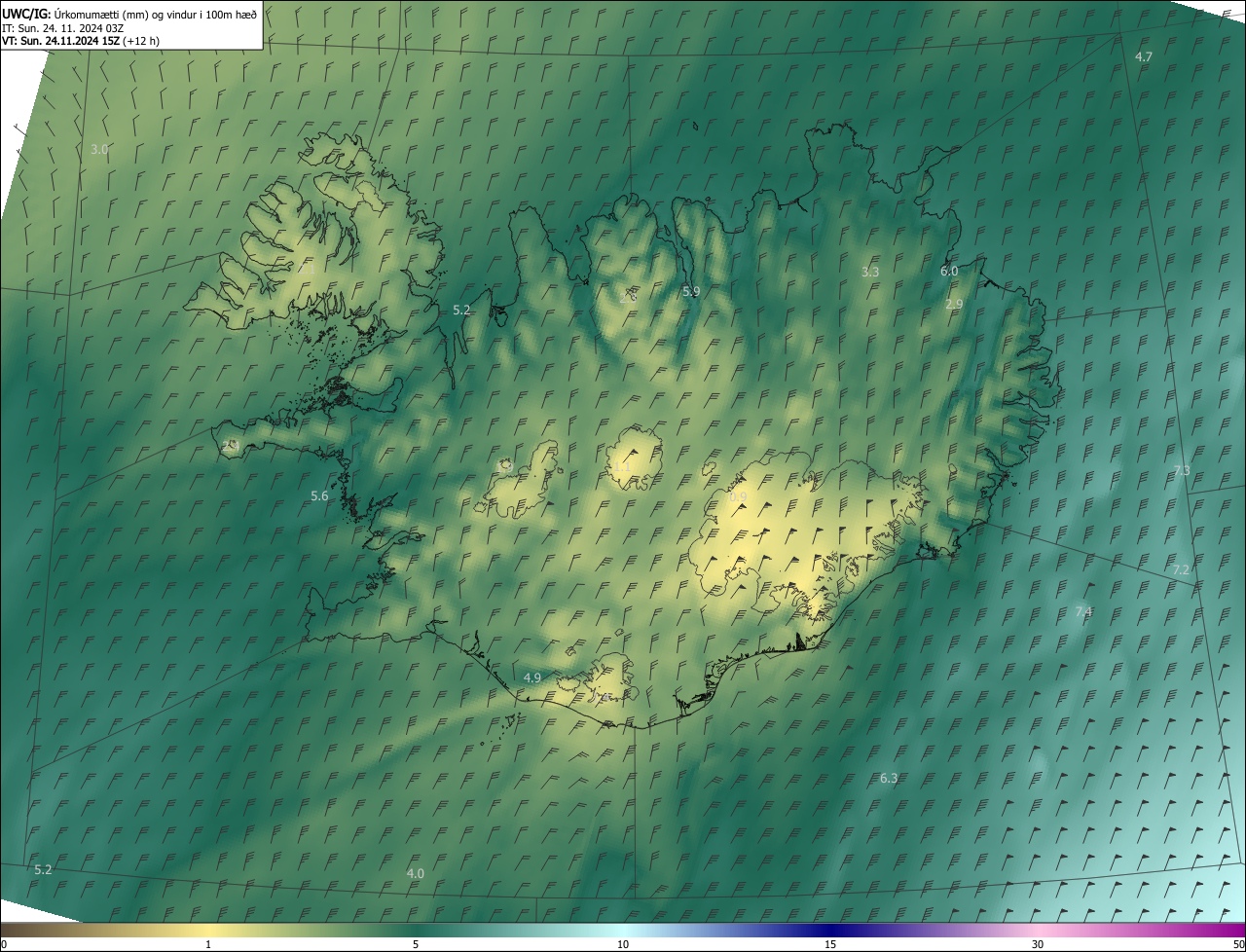Click the 2.4 value on the Snæfellsnes peninsula
This screenshot has height=952, width=1246.
click(231, 444)
